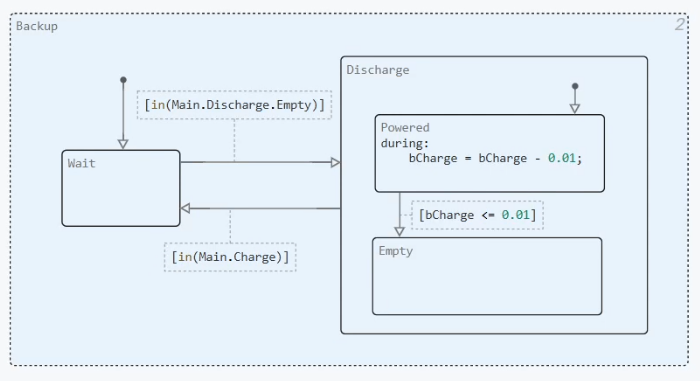Click the arrowhead entering the Empty state

(400, 231)
